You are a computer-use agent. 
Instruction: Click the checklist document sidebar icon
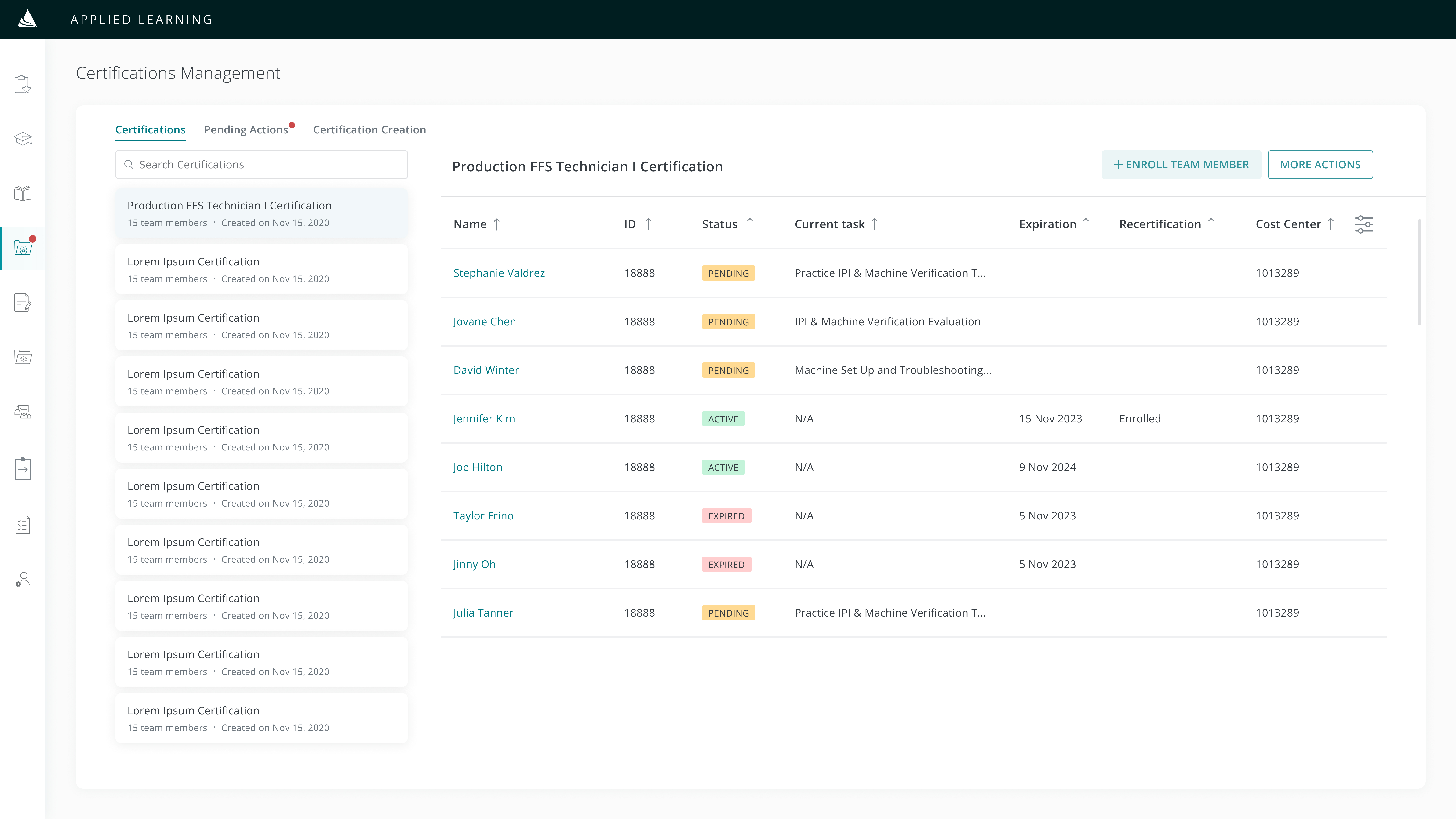(23, 525)
